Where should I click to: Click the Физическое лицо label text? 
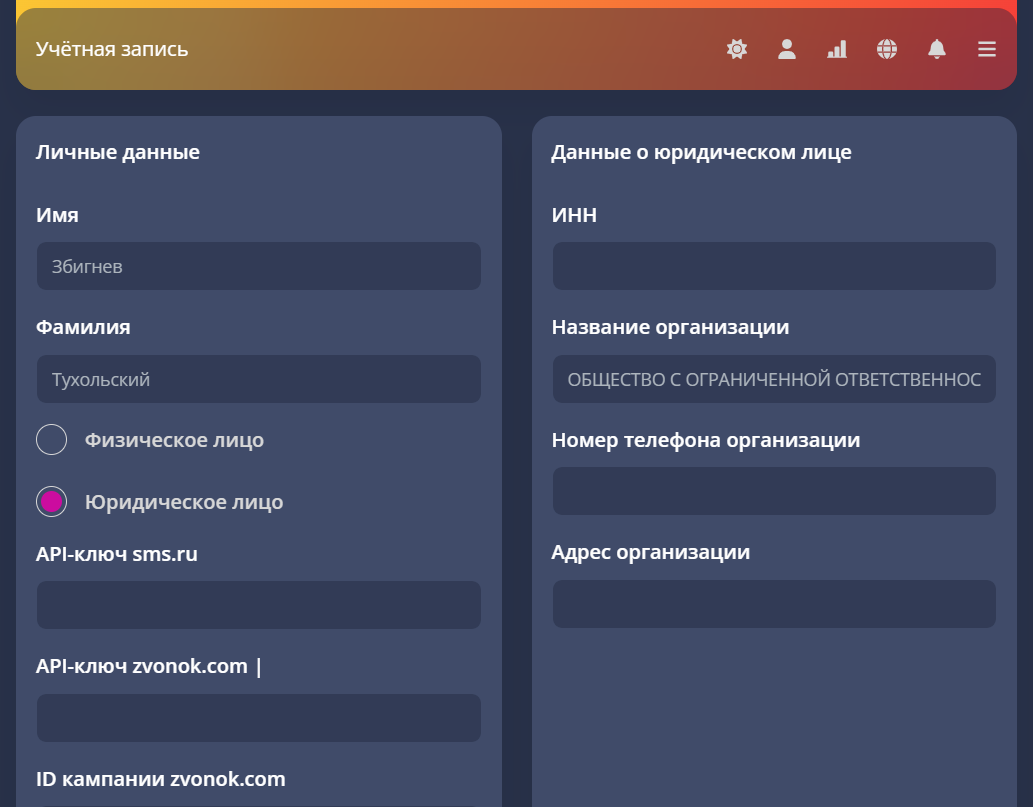(x=175, y=440)
